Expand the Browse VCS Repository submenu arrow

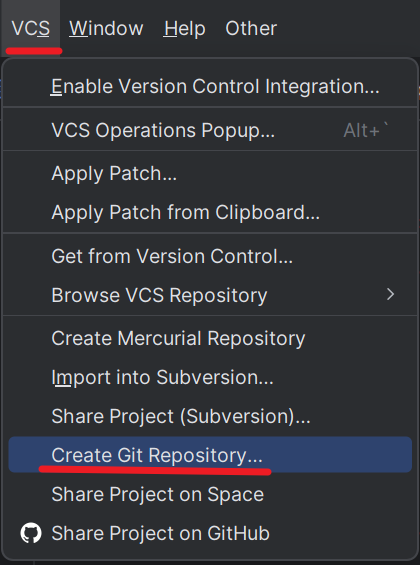[390, 295]
